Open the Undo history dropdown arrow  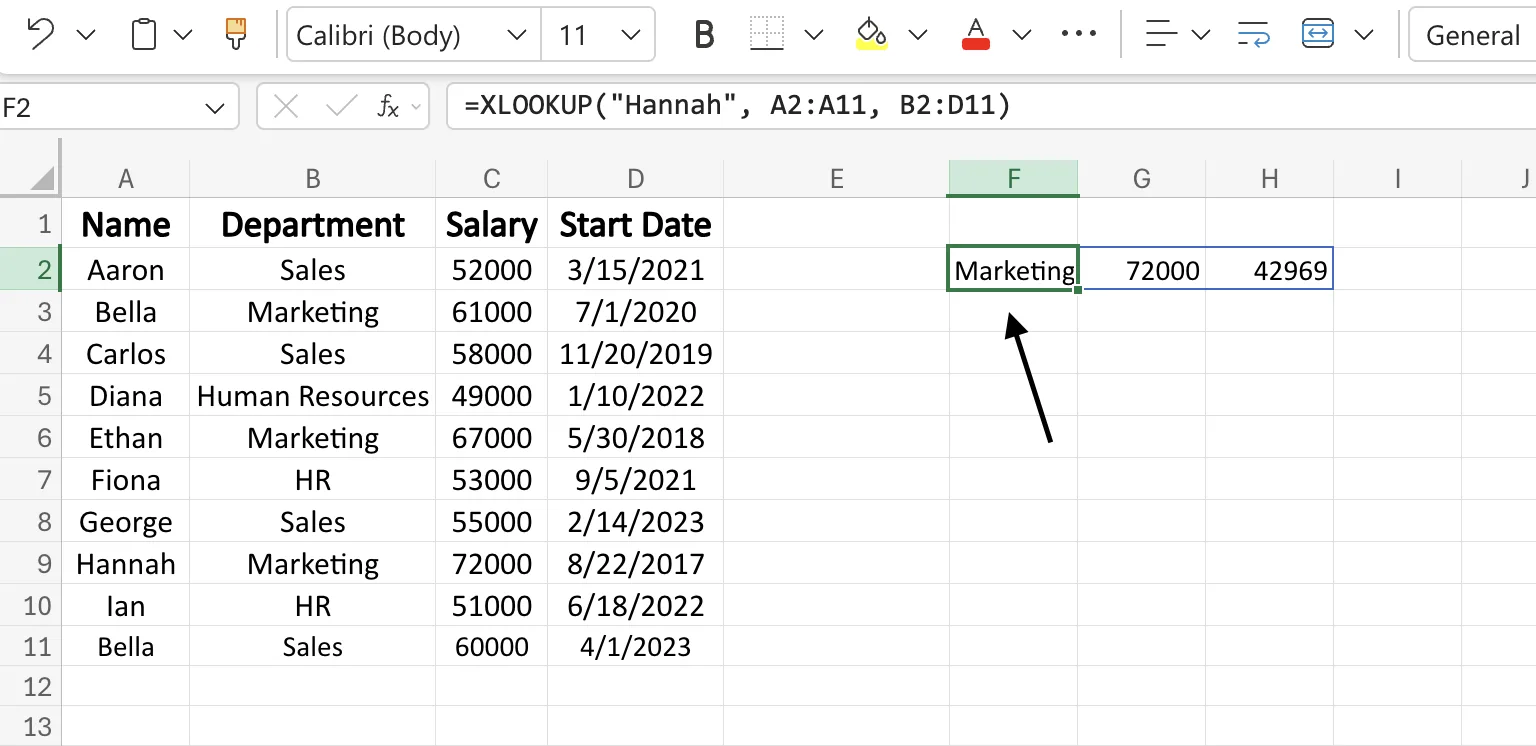tap(86, 36)
